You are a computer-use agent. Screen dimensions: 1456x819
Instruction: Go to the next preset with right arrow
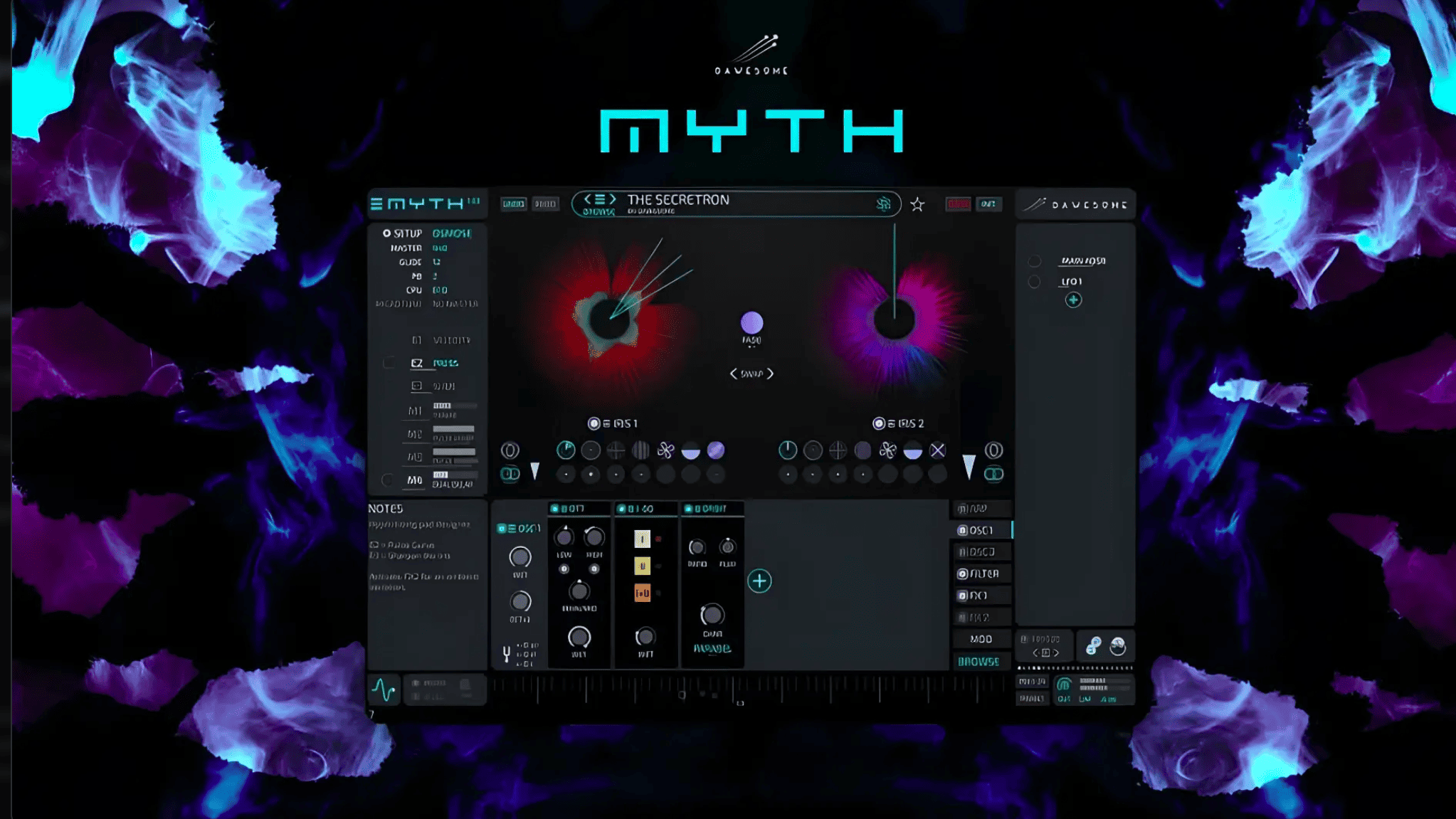coord(613,199)
